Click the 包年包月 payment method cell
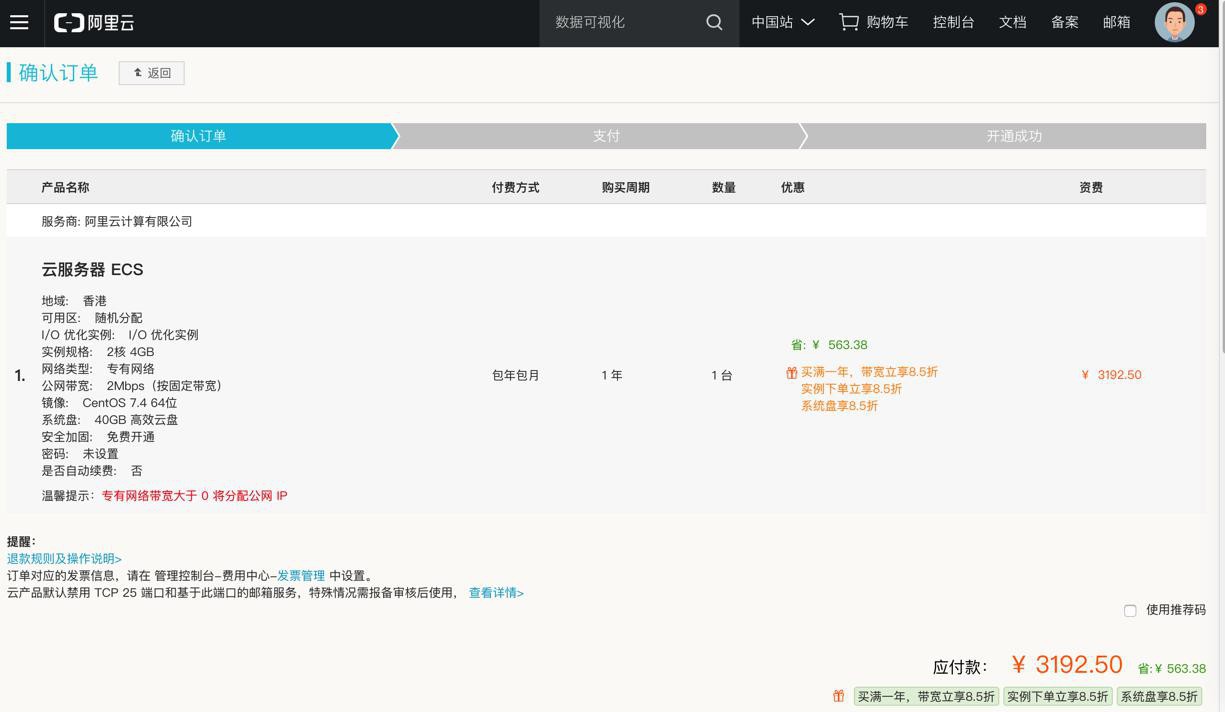This screenshot has width=1225, height=712. tap(516, 375)
